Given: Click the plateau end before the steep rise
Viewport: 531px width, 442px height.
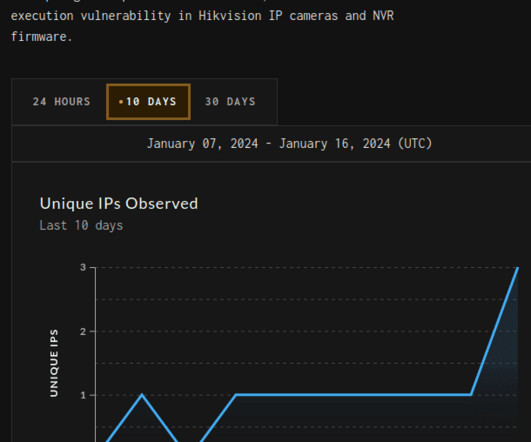Looking at the screenshot, I should pos(471,395).
